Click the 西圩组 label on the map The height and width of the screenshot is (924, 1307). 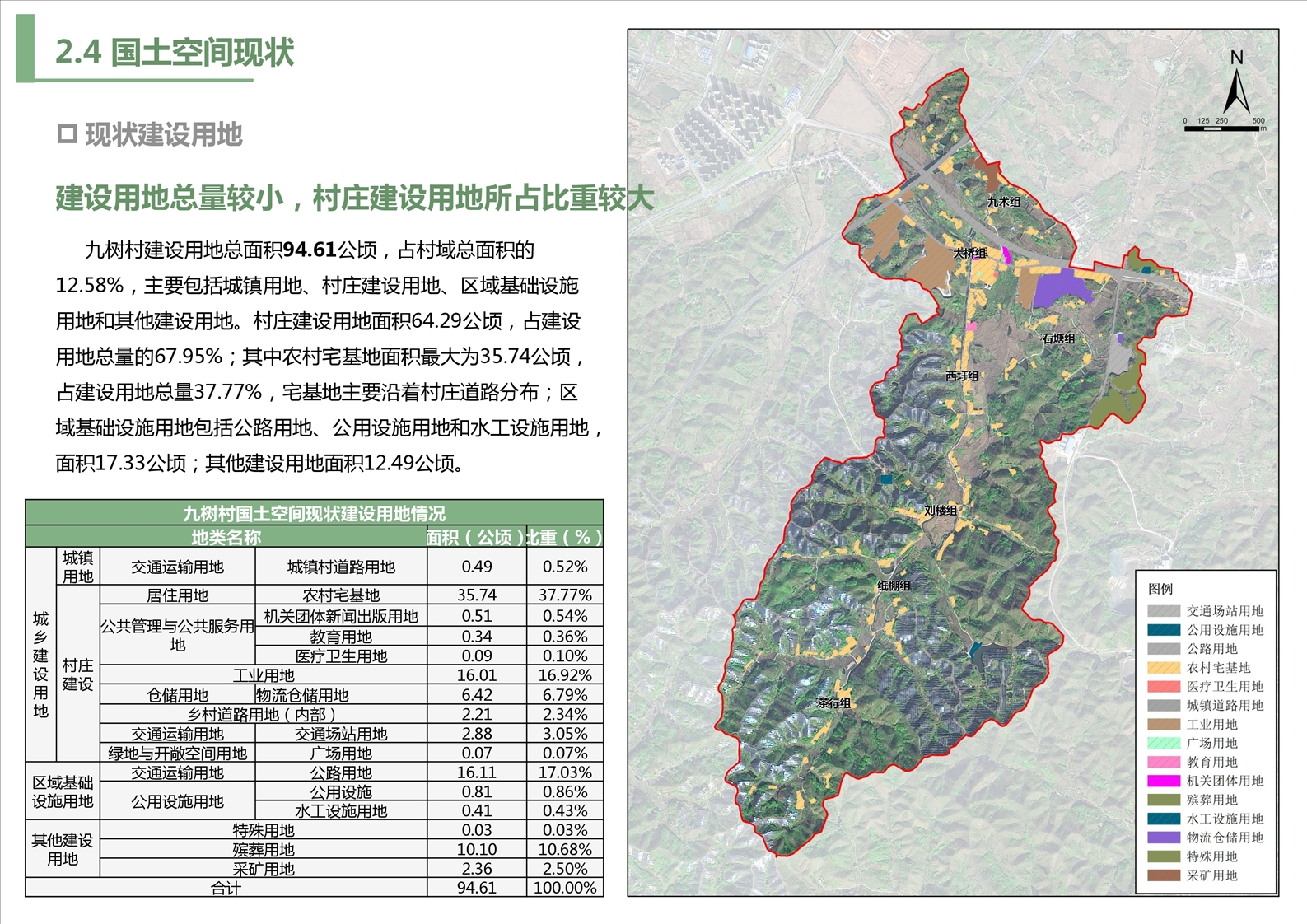click(962, 376)
